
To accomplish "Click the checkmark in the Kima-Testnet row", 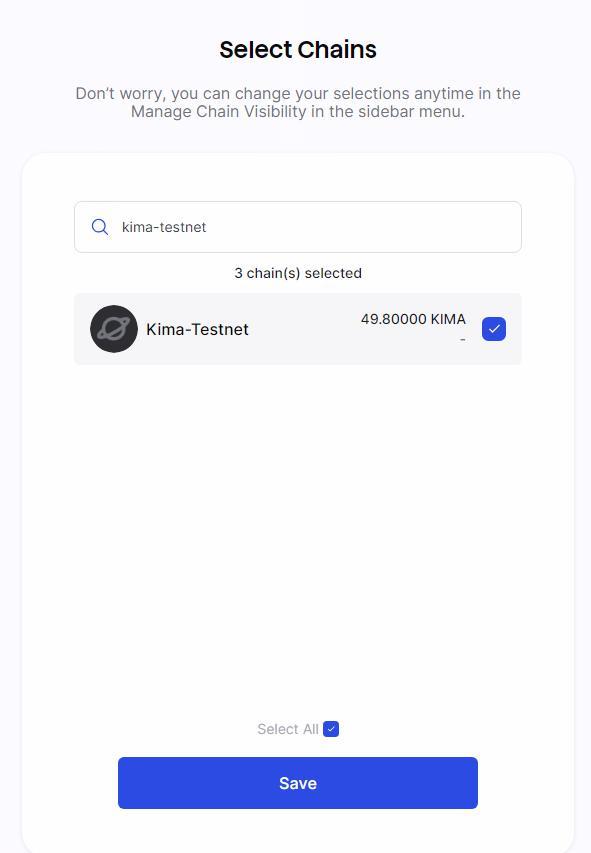I will pos(494,329).
